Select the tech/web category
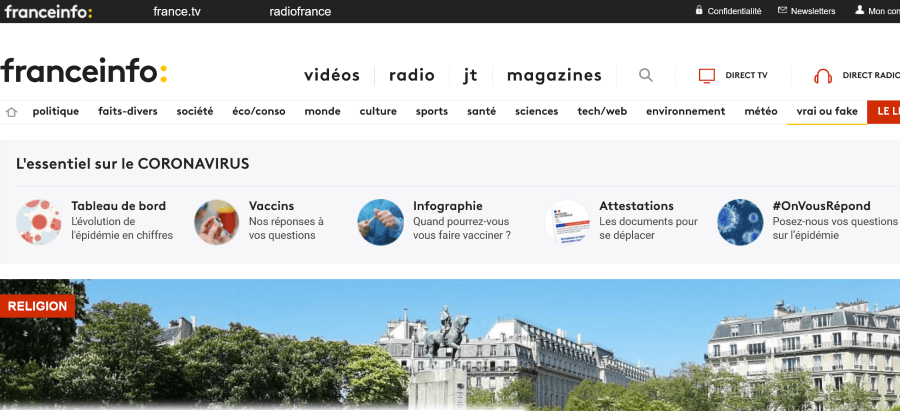Viewport: 900px width, 411px height. tap(602, 111)
